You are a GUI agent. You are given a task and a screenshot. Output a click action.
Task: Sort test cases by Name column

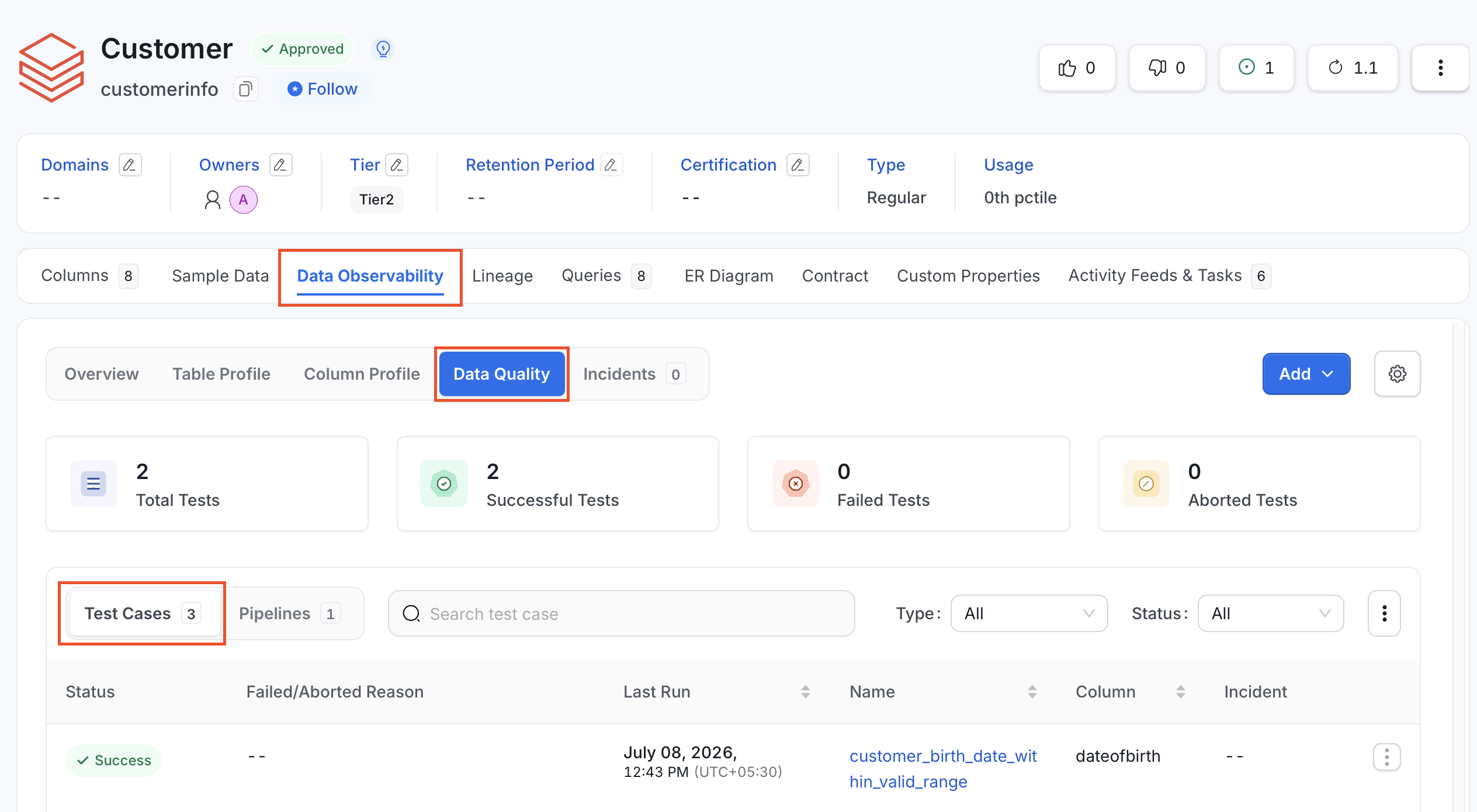tap(1032, 692)
